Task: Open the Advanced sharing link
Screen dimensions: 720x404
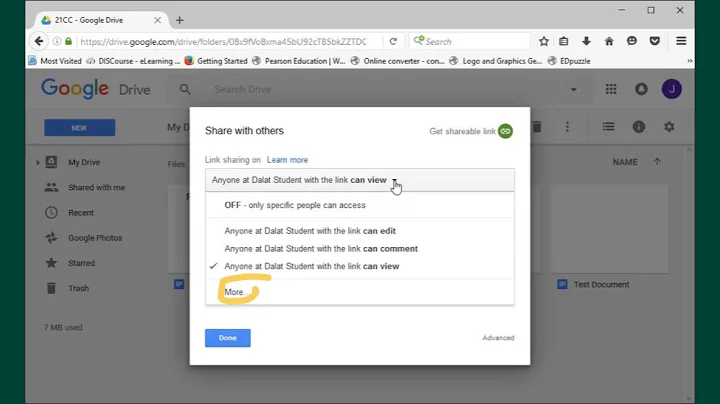Action: [498, 338]
